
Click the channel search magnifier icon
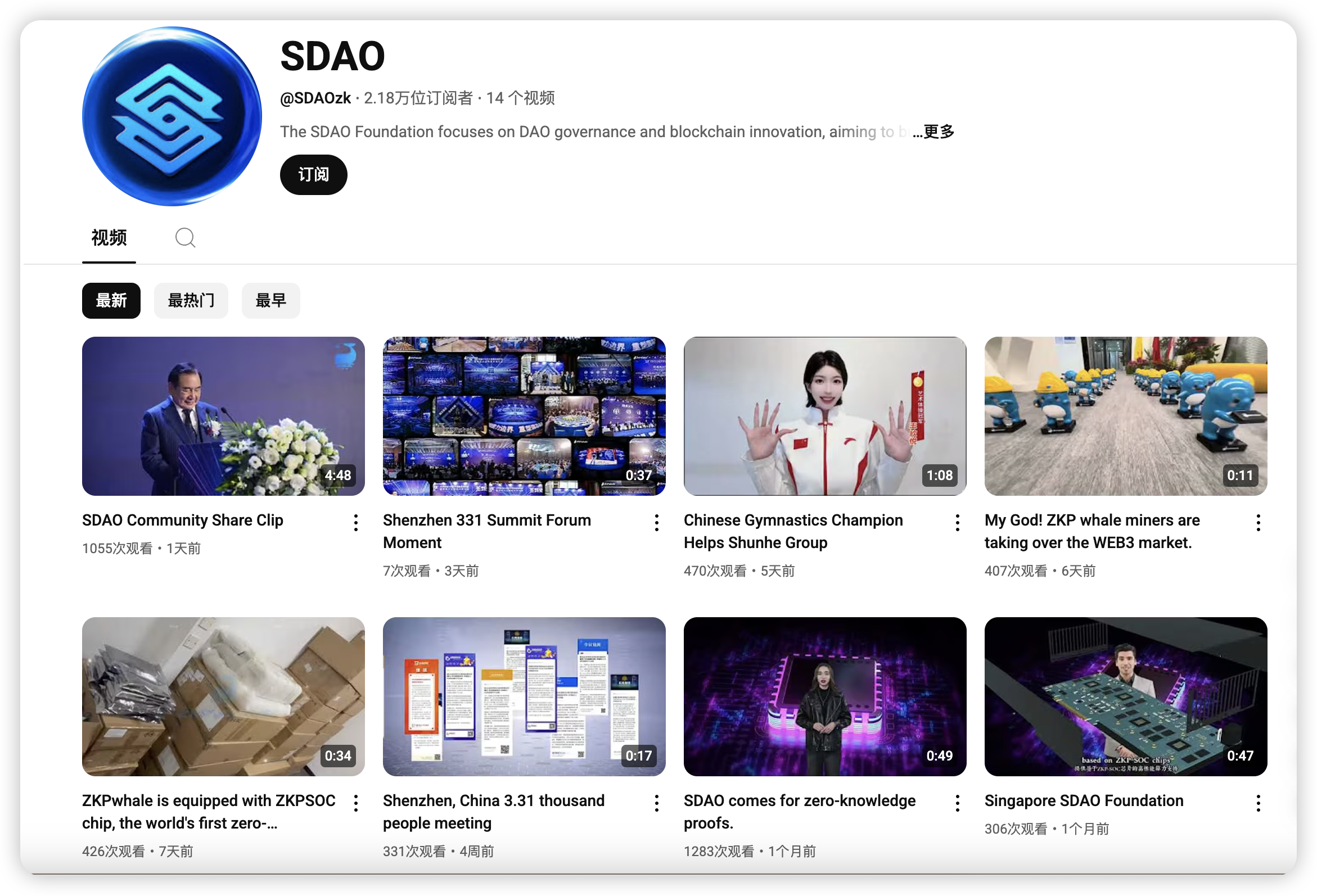tap(185, 237)
